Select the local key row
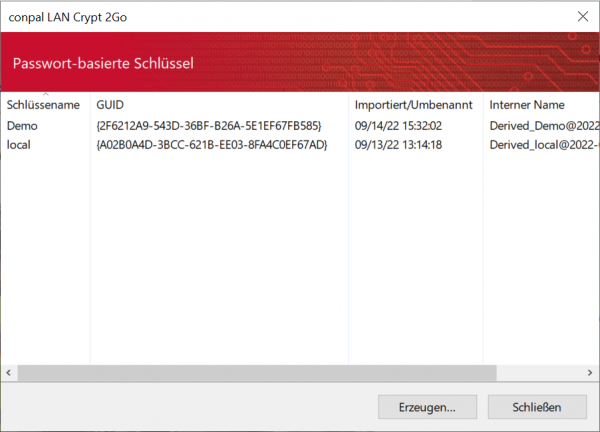 pos(300,145)
